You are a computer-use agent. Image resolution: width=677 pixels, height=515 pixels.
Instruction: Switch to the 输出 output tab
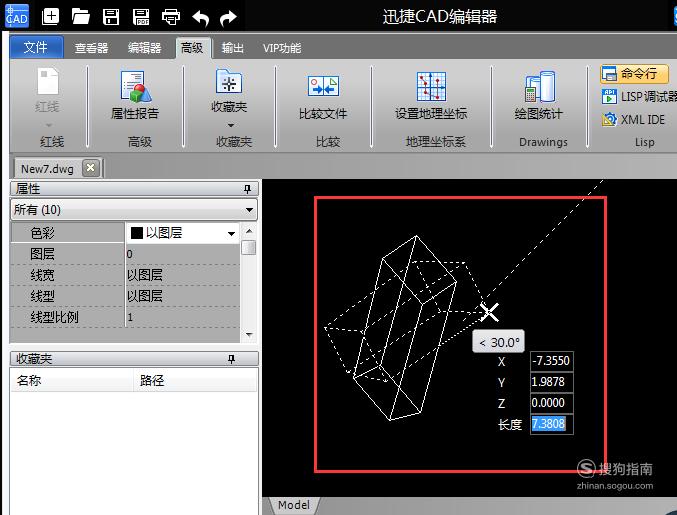(232, 47)
